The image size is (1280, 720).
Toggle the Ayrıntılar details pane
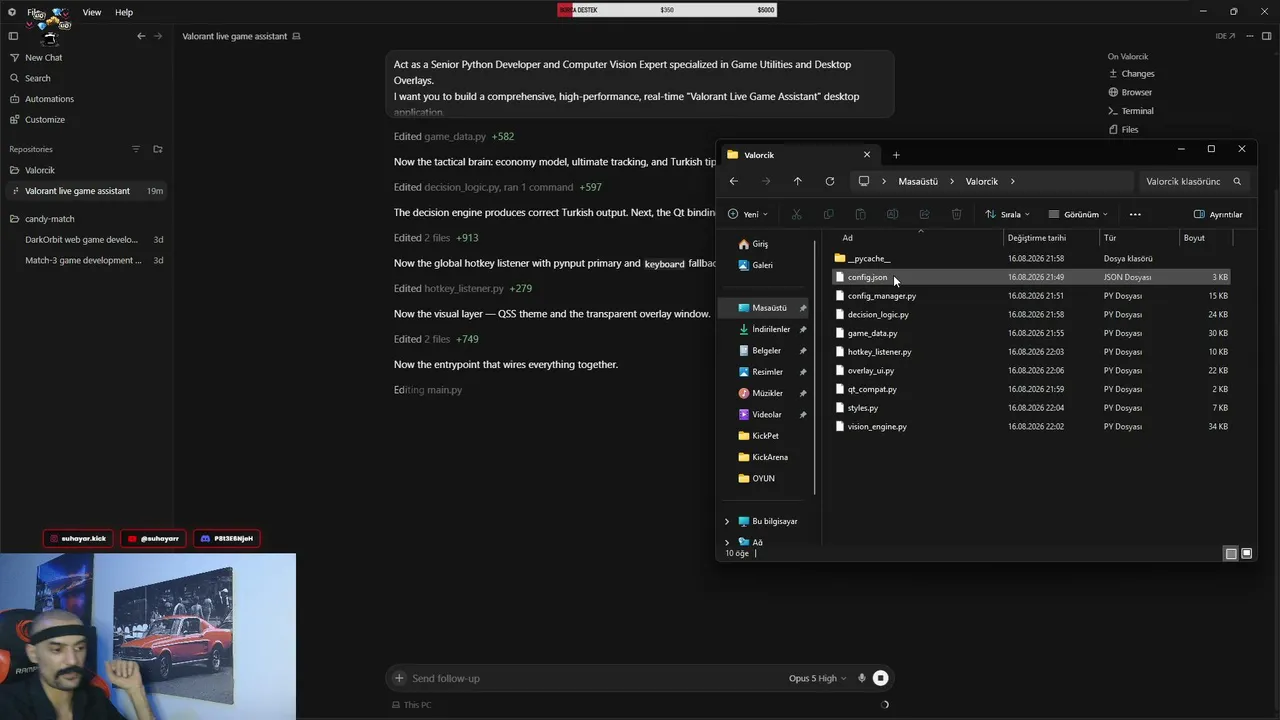[x=1218, y=214]
